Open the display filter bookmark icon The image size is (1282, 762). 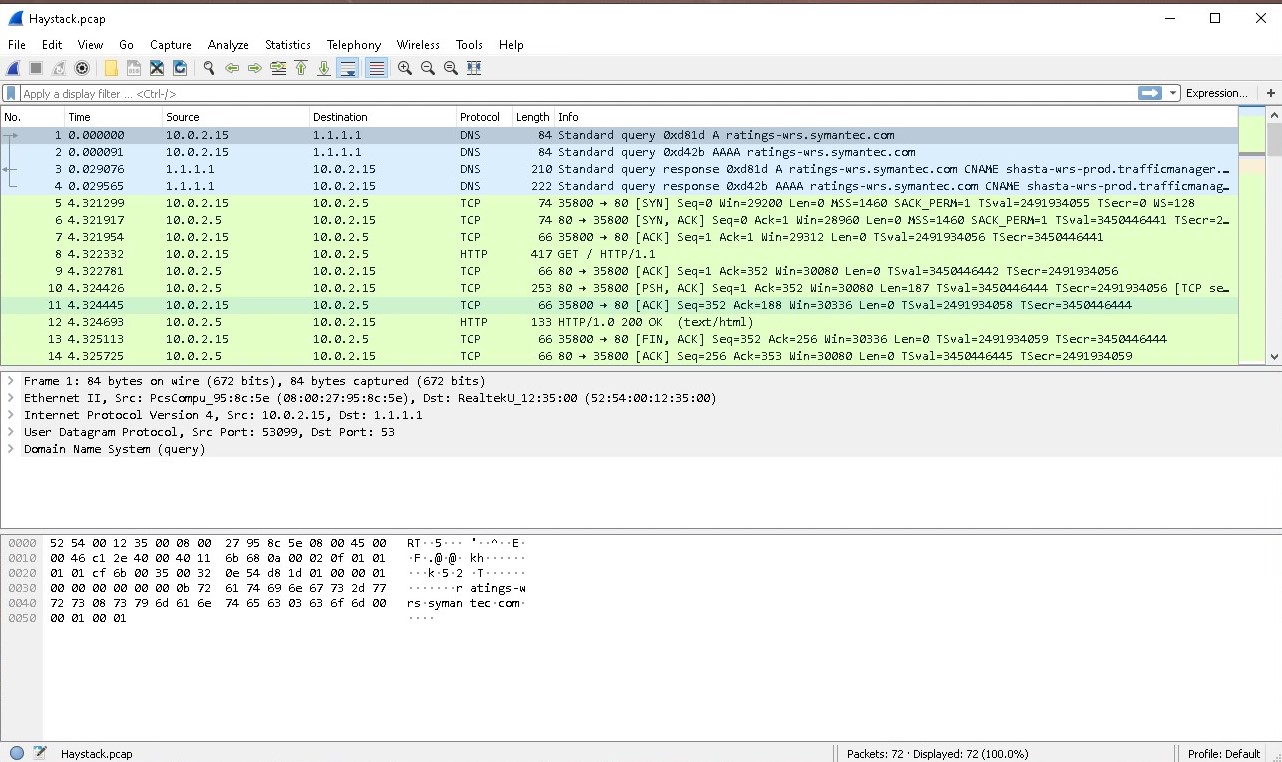pyautogui.click(x=11, y=93)
